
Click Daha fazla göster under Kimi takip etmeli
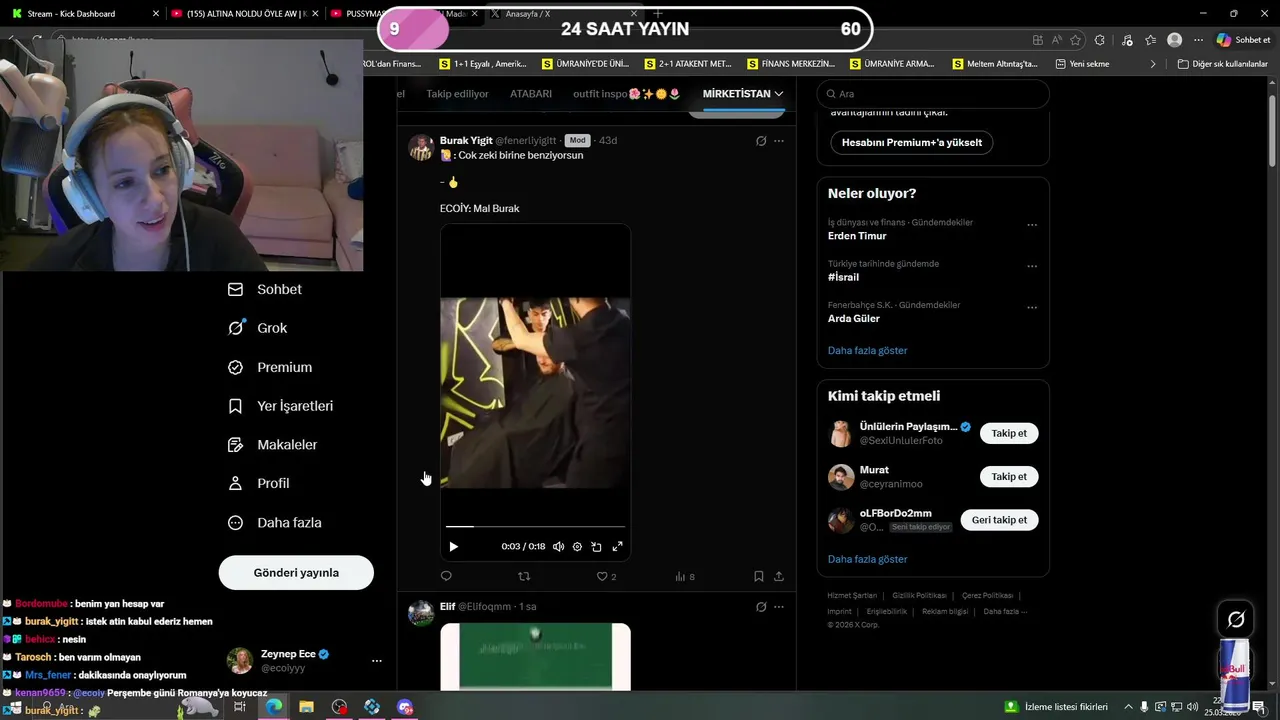[x=868, y=559]
